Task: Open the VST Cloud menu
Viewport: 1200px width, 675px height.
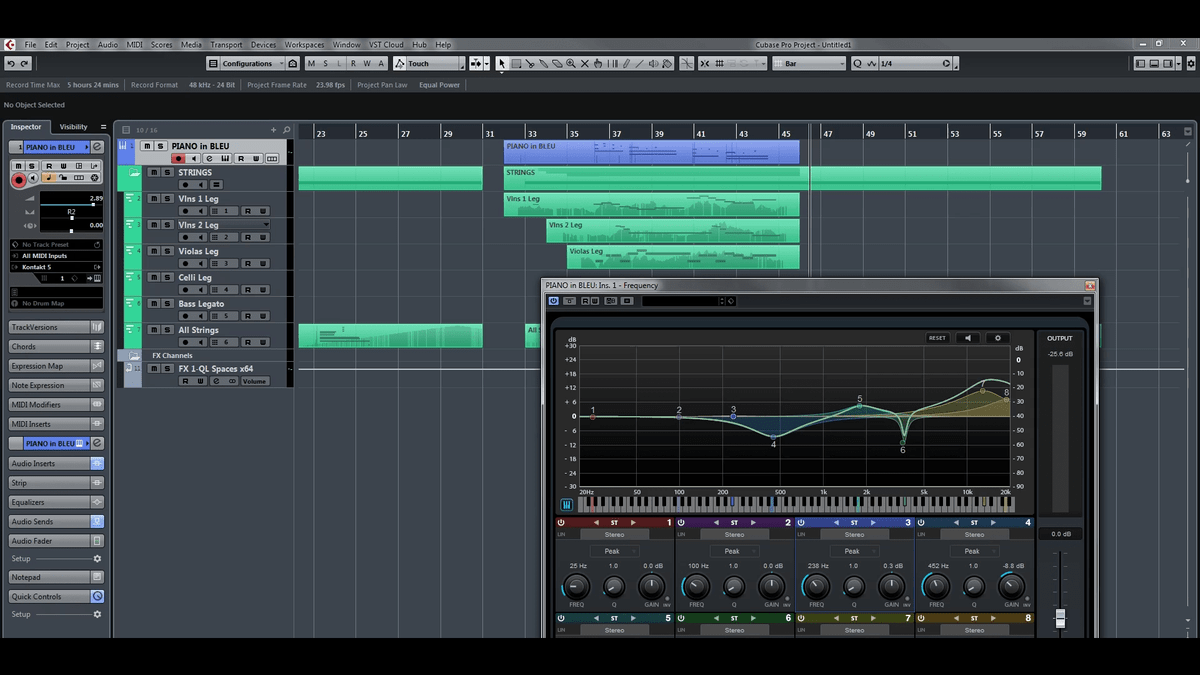Action: coord(386,44)
